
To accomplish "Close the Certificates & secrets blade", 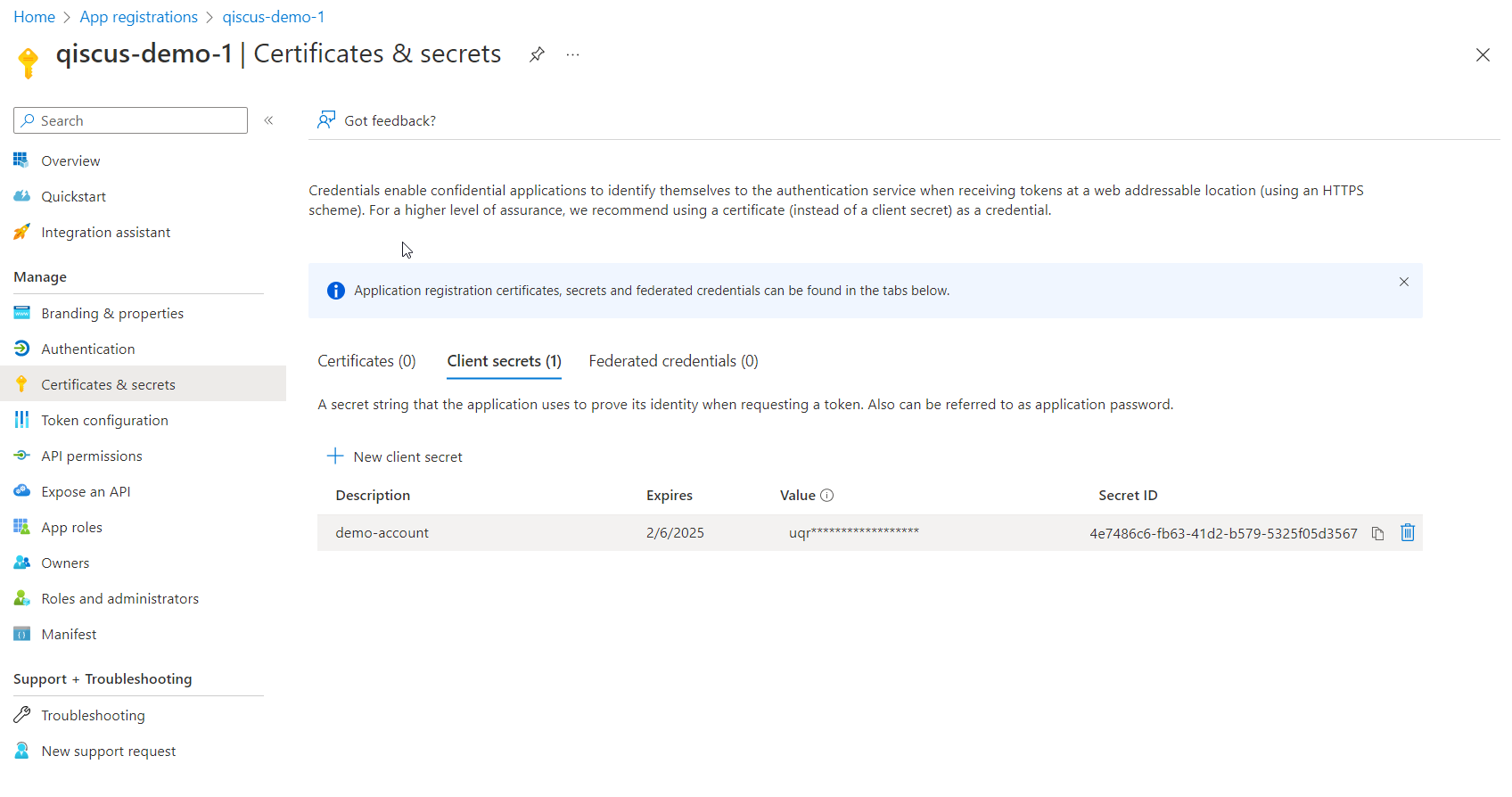I will point(1483,55).
